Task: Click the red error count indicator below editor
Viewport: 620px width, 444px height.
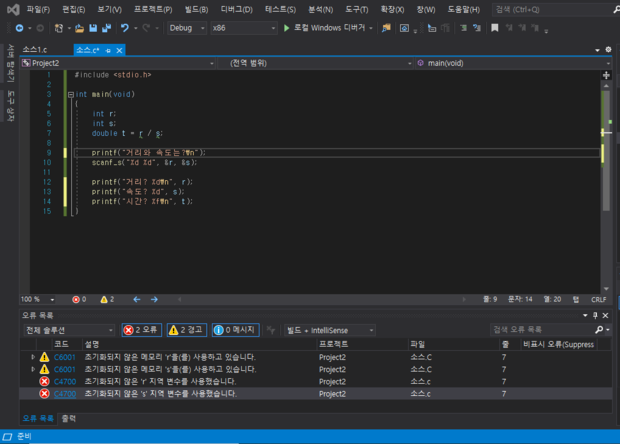Action: pos(79,299)
